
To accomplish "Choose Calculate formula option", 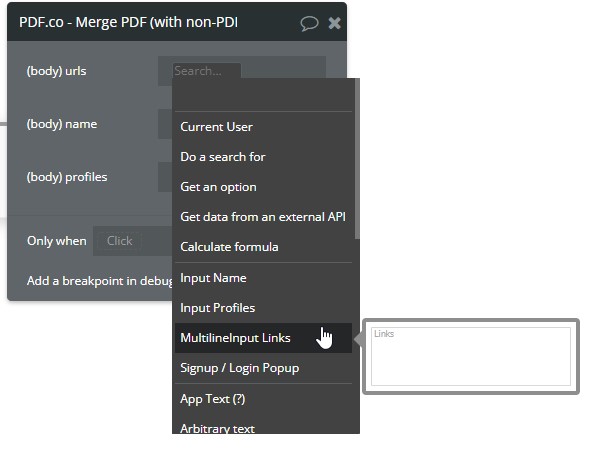I will pos(263,247).
